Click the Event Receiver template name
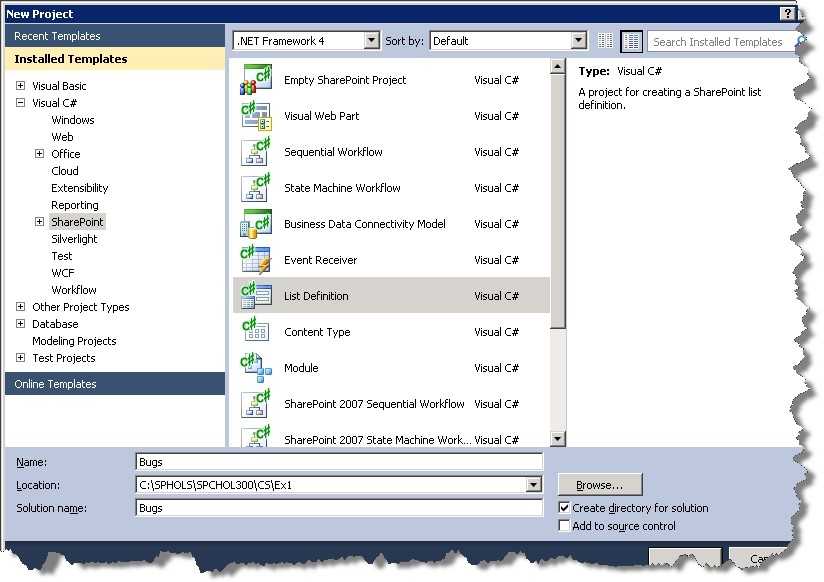 click(x=321, y=260)
